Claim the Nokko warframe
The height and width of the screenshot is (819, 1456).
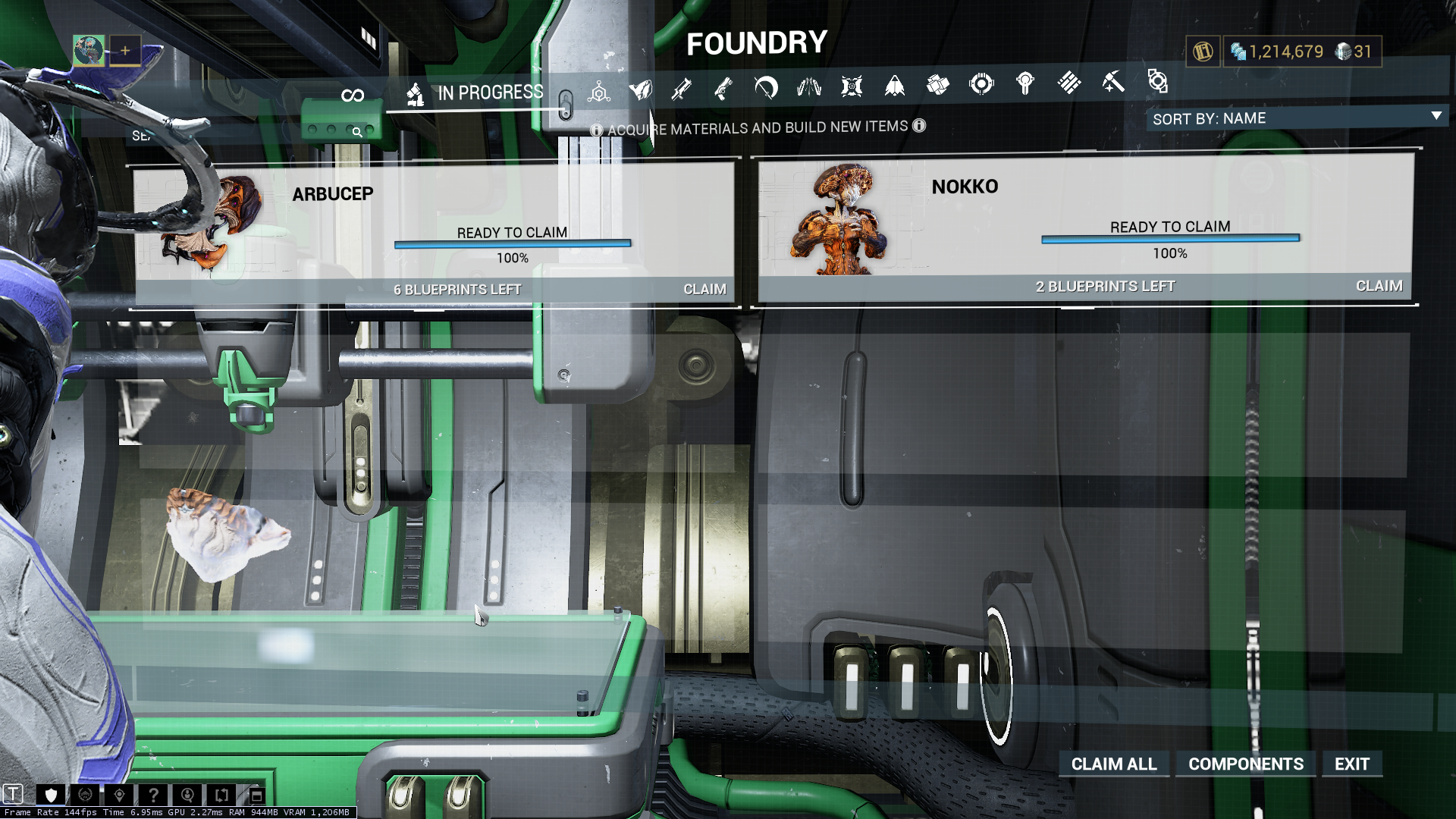click(1378, 286)
